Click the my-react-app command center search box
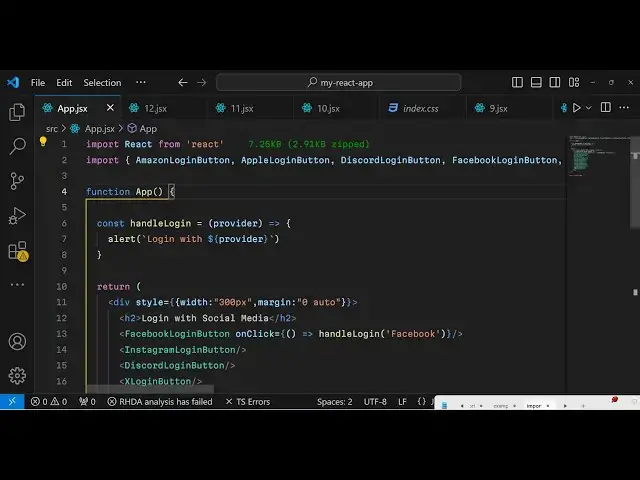This screenshot has height=480, width=640. click(x=339, y=82)
